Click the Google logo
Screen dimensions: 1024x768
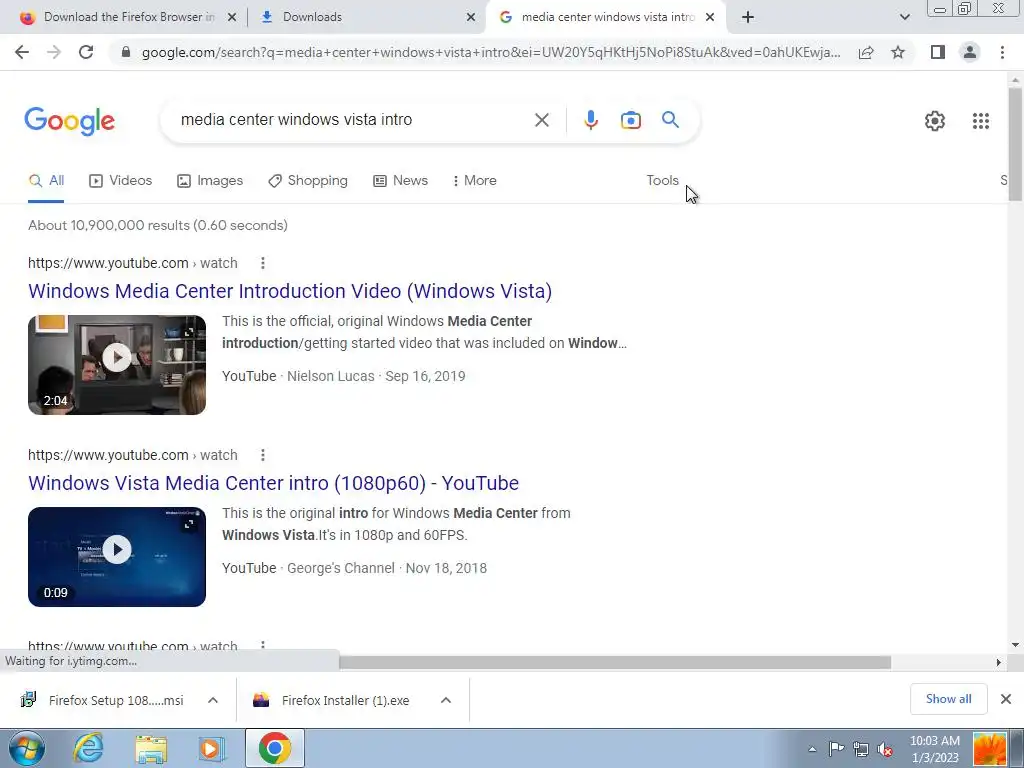pyautogui.click(x=69, y=121)
